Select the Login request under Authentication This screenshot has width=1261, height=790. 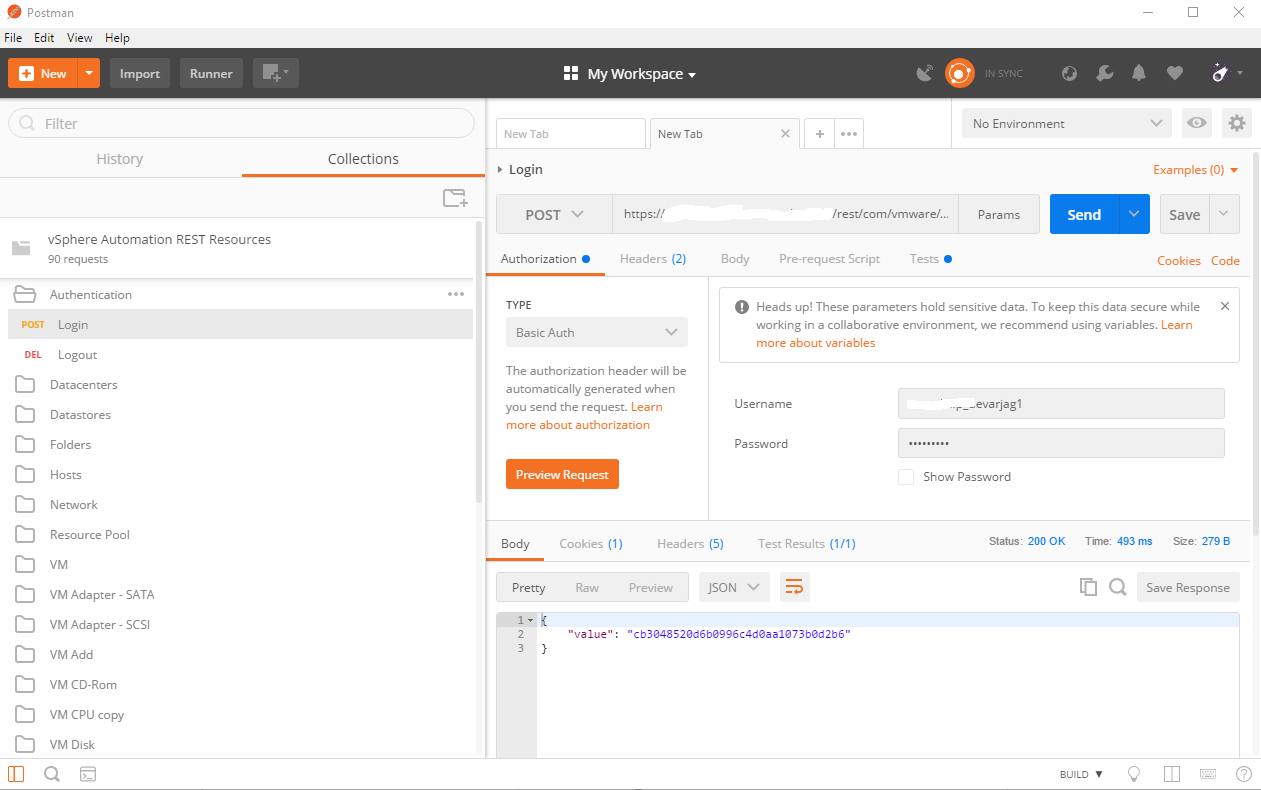coord(73,324)
